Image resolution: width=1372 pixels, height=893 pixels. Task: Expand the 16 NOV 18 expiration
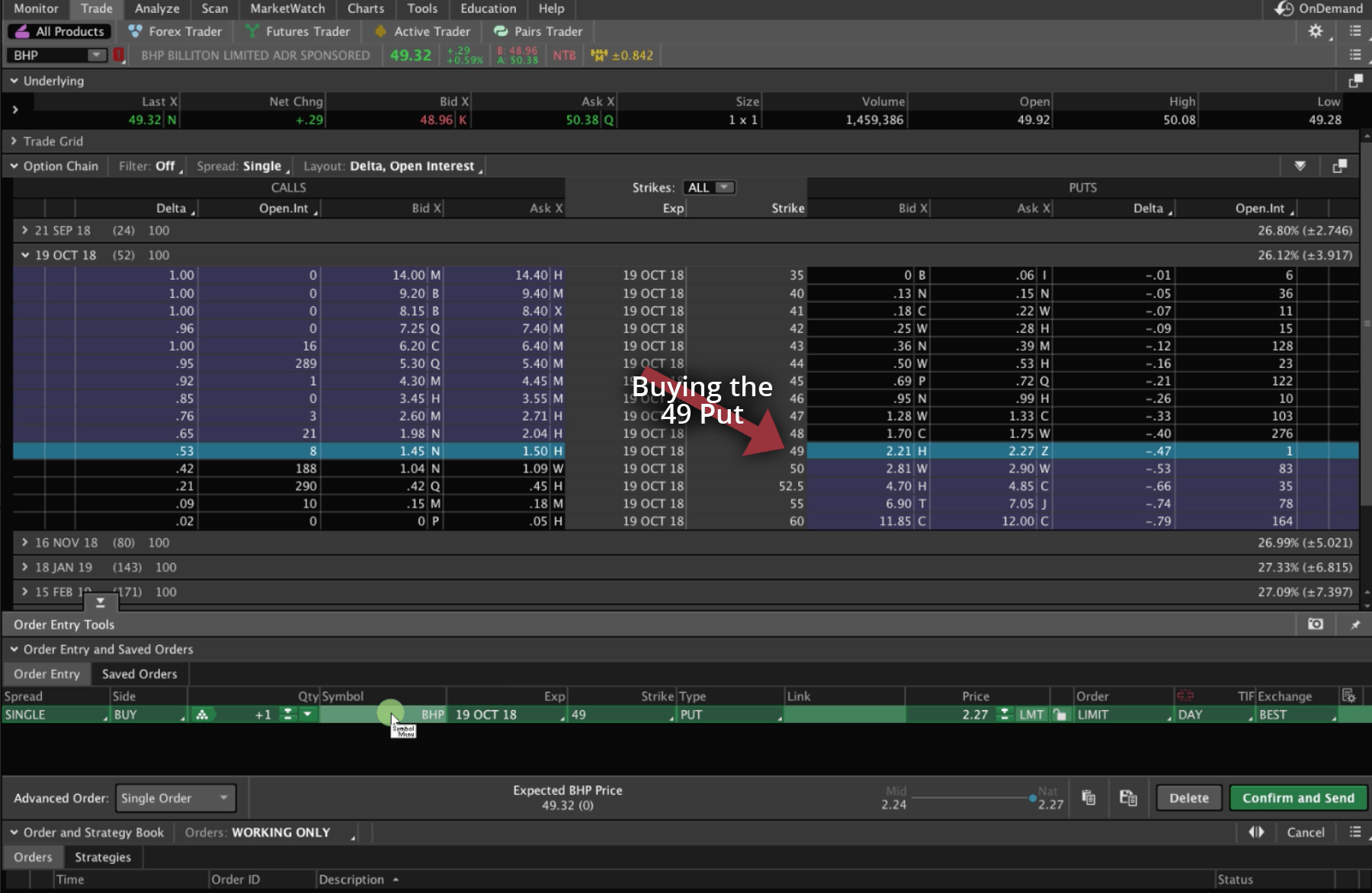coord(24,543)
